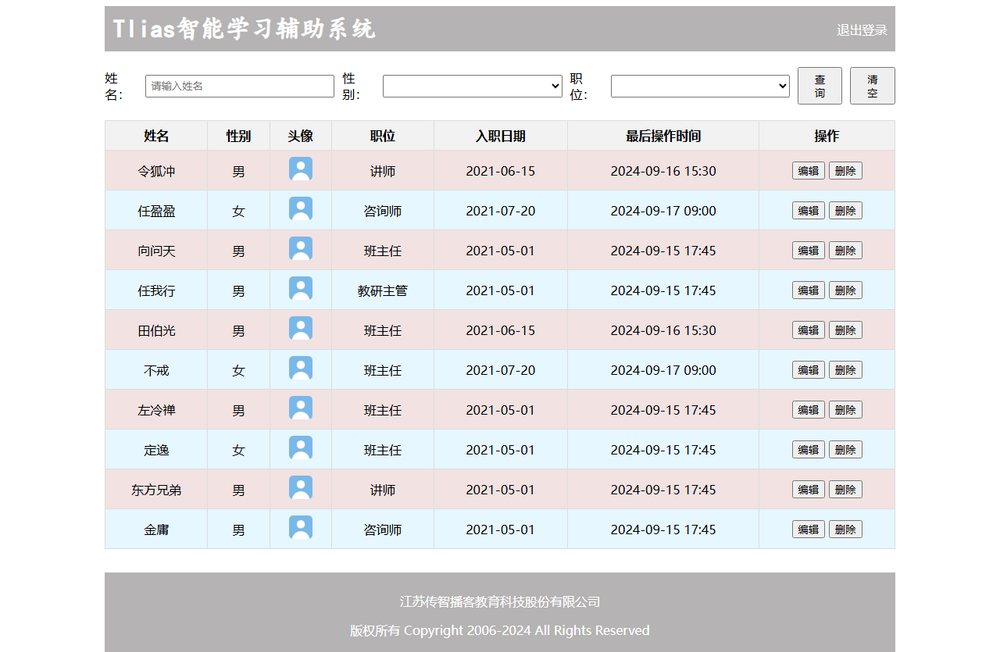Delete the 东方兄弟 record
1000x652 pixels.
pos(846,490)
